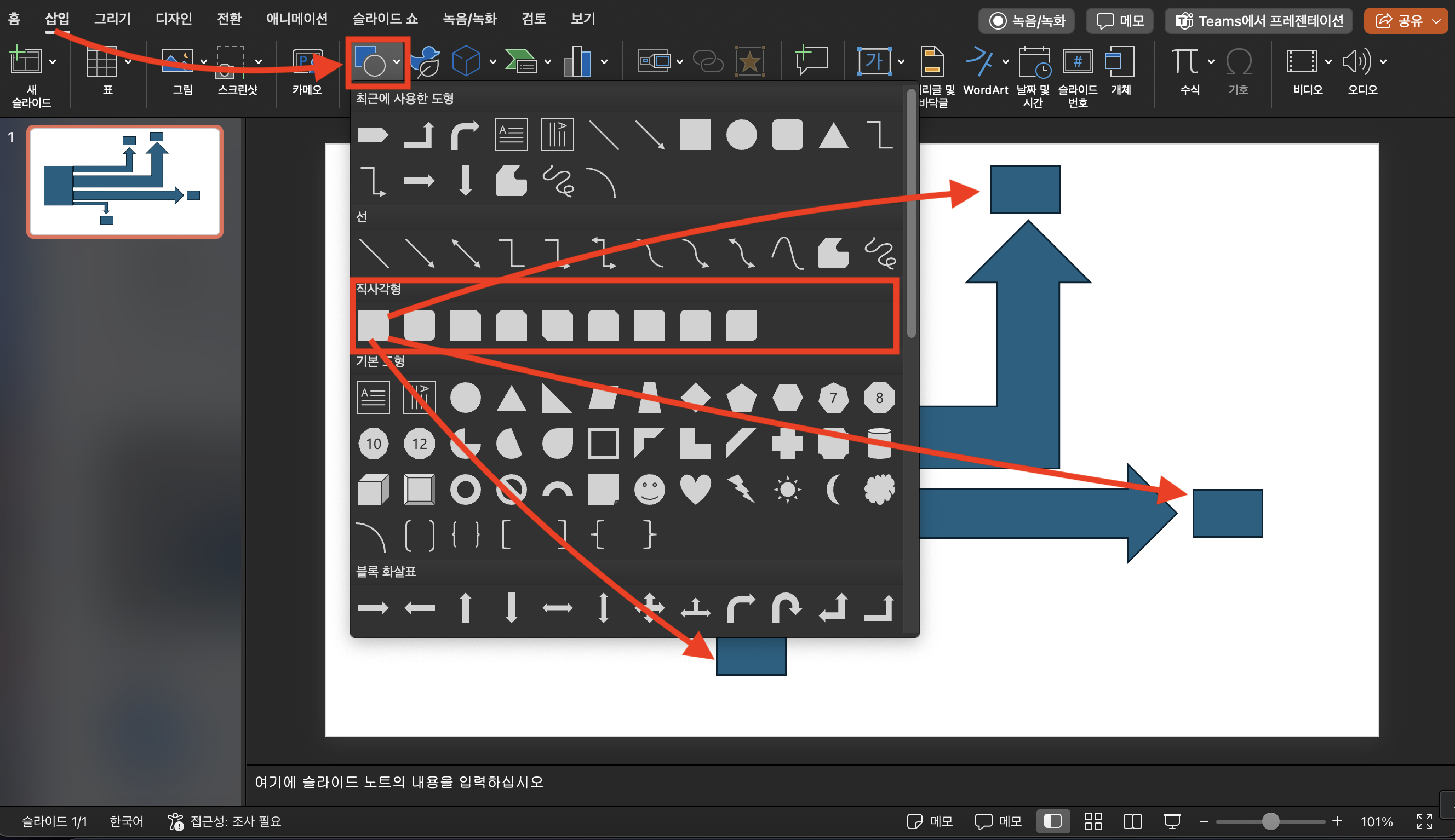Click the Text Box (가) icon

click(x=874, y=61)
